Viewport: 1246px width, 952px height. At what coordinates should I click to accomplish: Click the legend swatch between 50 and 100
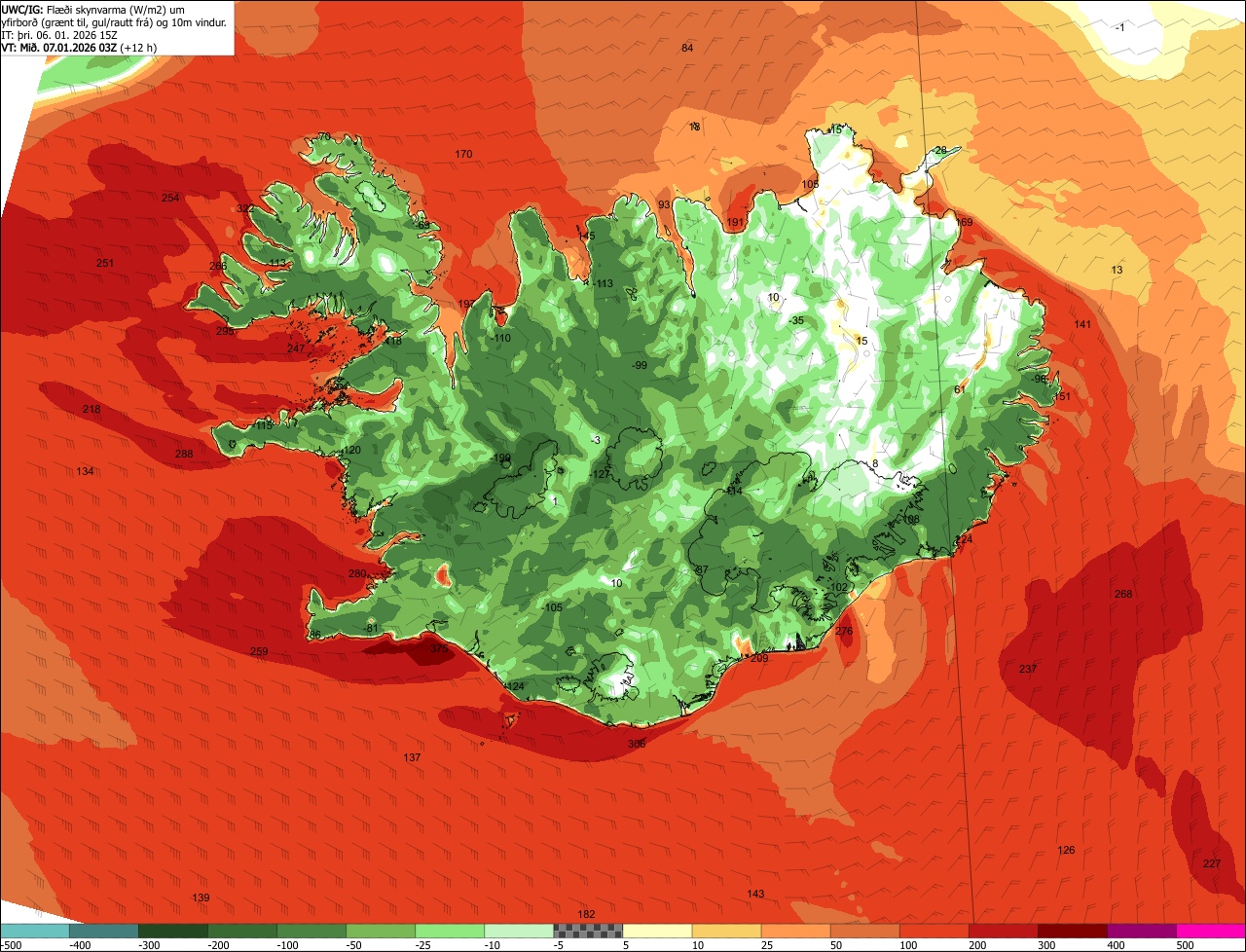[x=863, y=931]
